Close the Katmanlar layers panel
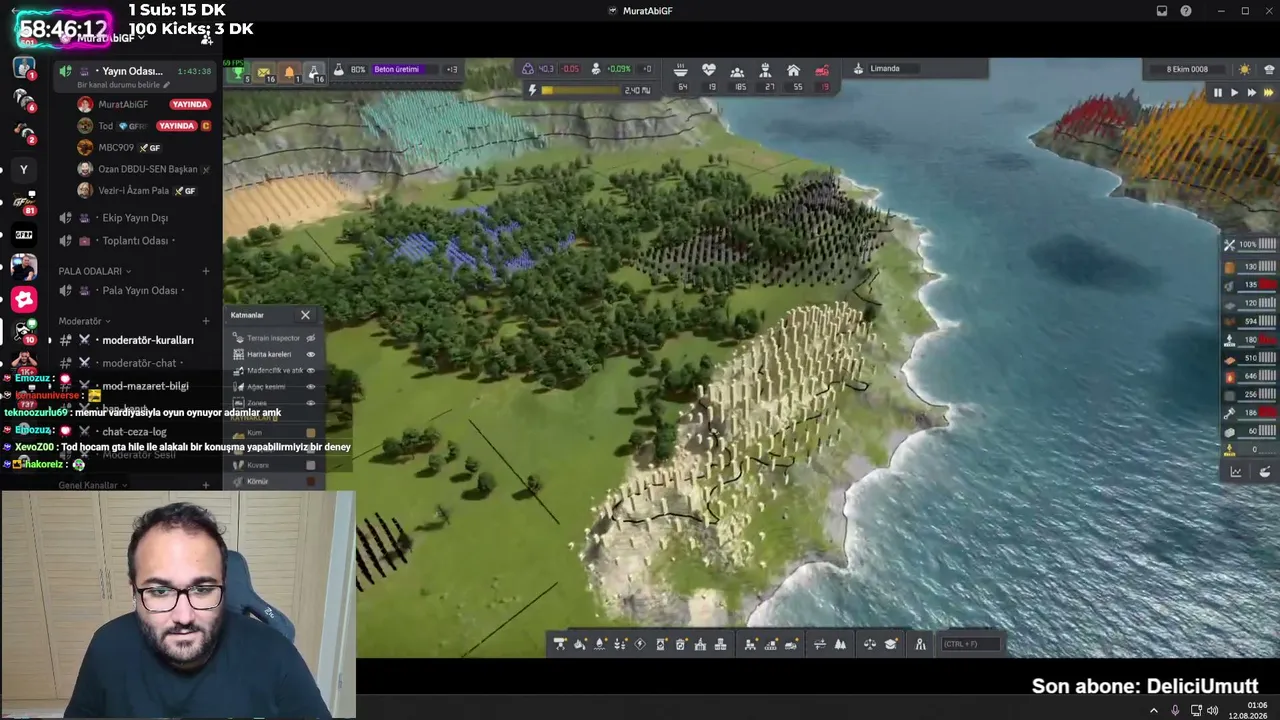The height and width of the screenshot is (720, 1280). 305,315
